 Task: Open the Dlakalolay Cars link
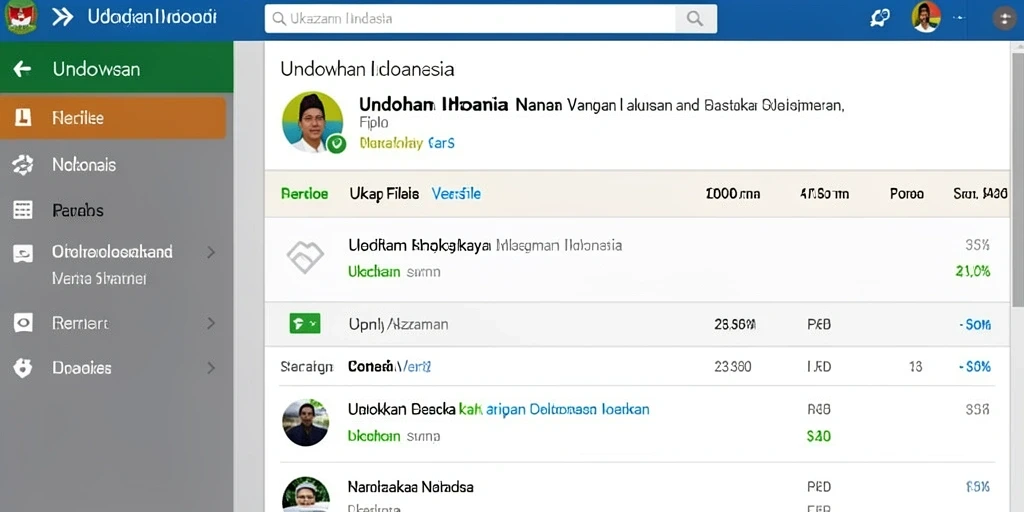pos(406,142)
